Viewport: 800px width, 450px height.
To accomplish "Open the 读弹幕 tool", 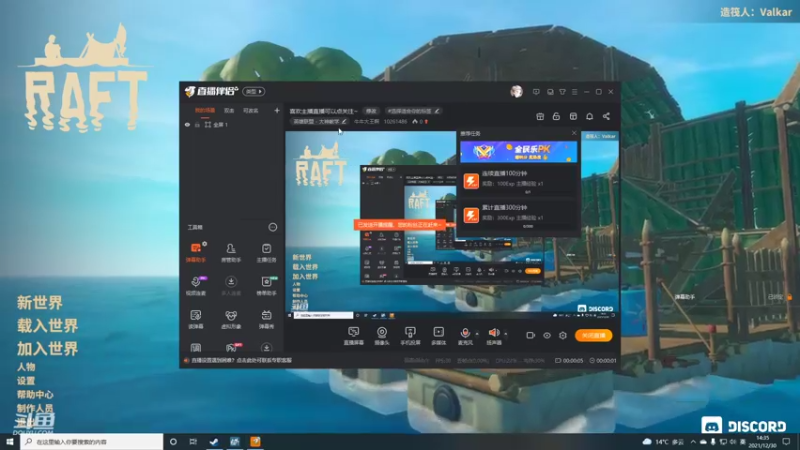I will coord(195,319).
